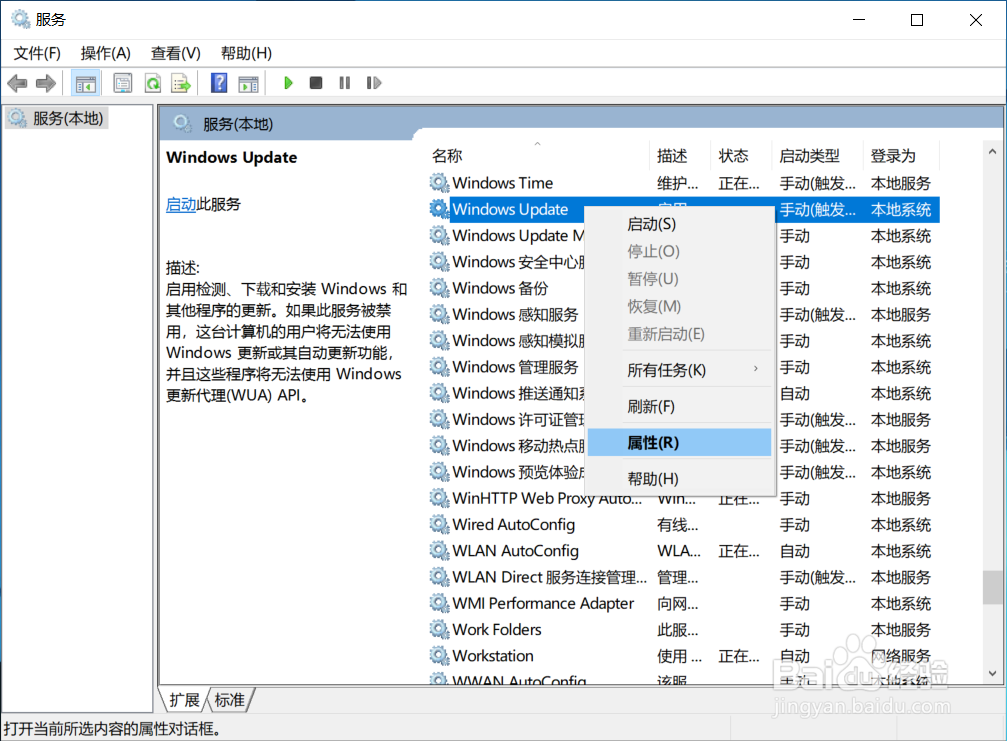Choose 帮助(H) in context menu
Screen dimensions: 1007x741
(679, 479)
